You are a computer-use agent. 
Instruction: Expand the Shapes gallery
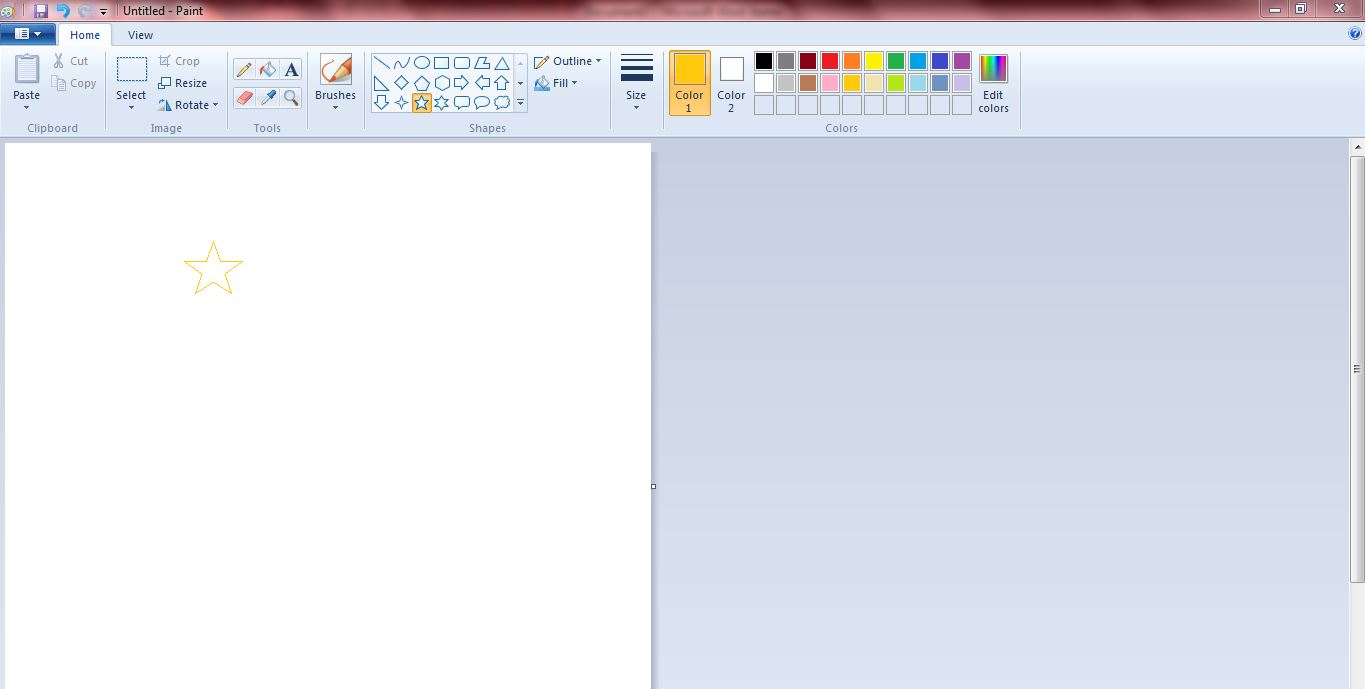tap(520, 101)
